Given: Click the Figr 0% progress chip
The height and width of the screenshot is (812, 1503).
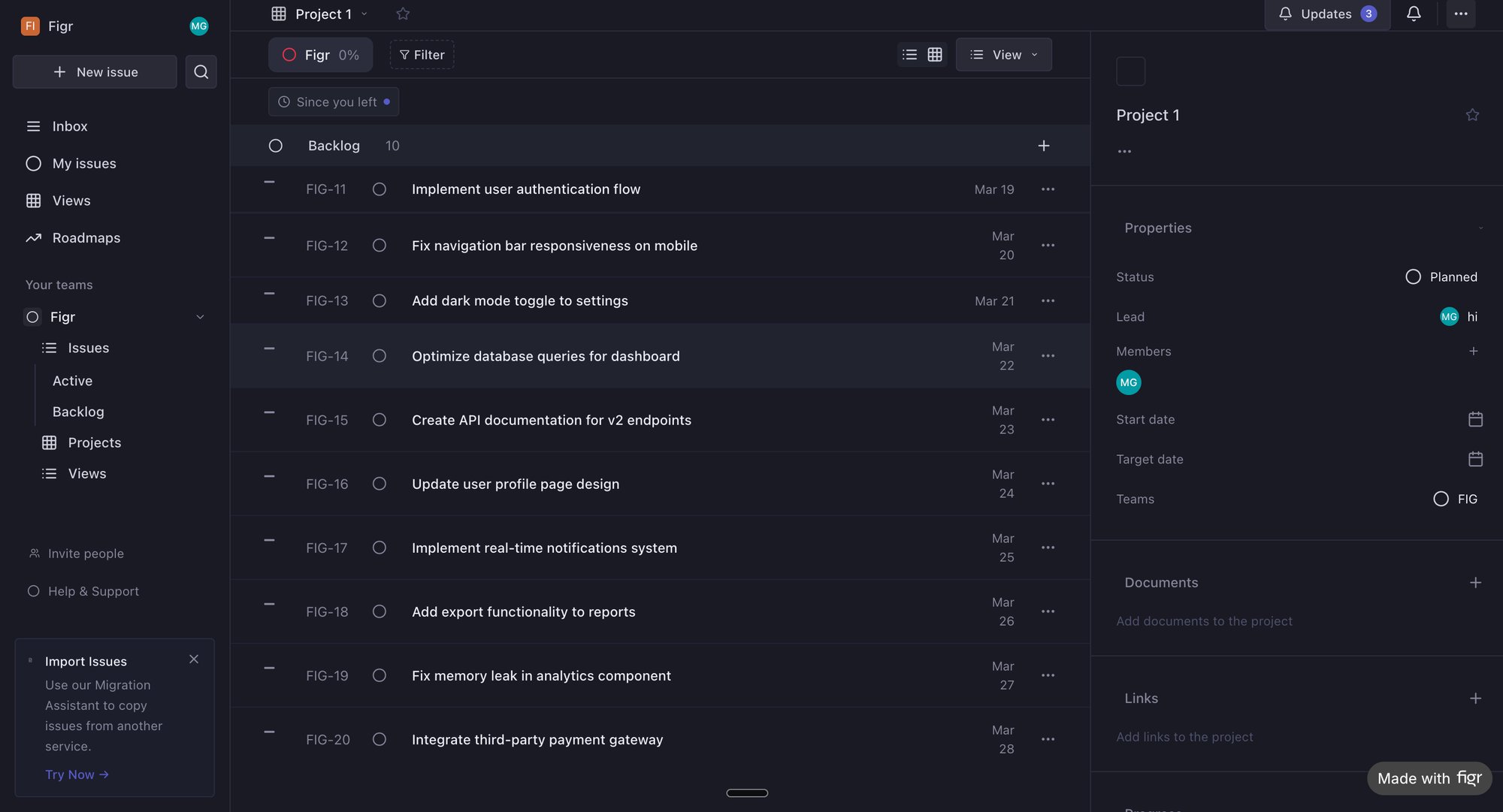Looking at the screenshot, I should tap(320, 54).
